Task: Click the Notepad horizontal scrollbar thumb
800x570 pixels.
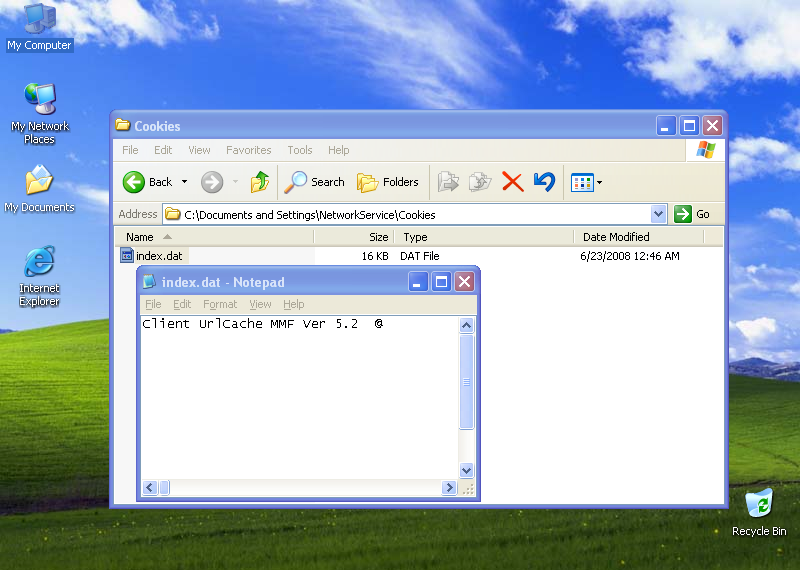Action: pyautogui.click(x=164, y=487)
